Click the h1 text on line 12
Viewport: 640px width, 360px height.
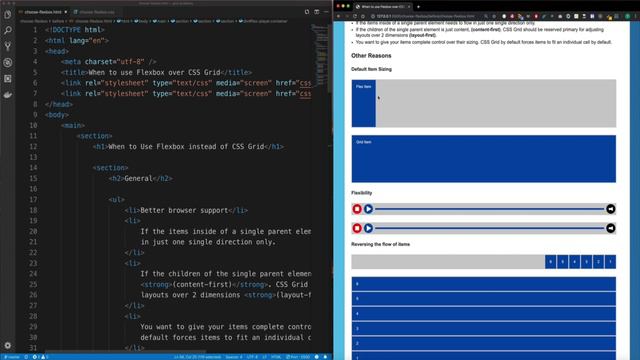[x=186, y=147]
